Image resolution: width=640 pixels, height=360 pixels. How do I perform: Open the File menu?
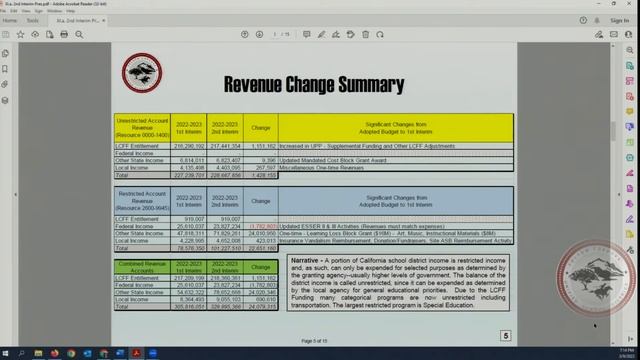(3, 11)
